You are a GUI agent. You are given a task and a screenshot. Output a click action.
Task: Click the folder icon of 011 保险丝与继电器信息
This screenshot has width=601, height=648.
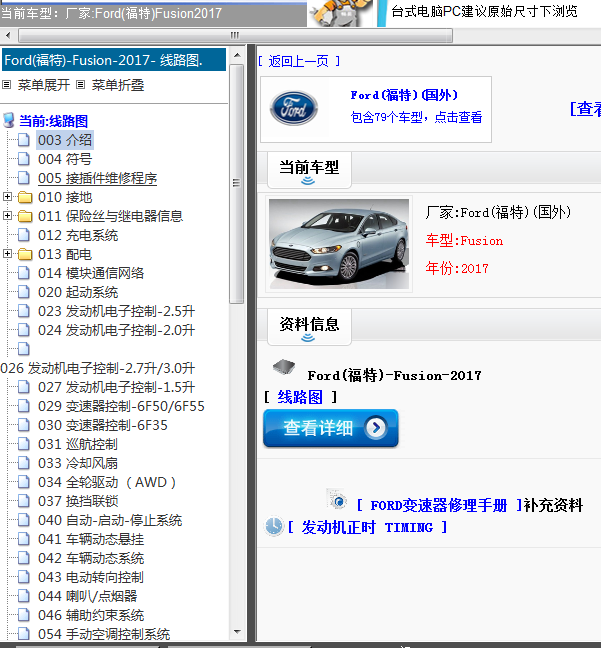pos(25,216)
